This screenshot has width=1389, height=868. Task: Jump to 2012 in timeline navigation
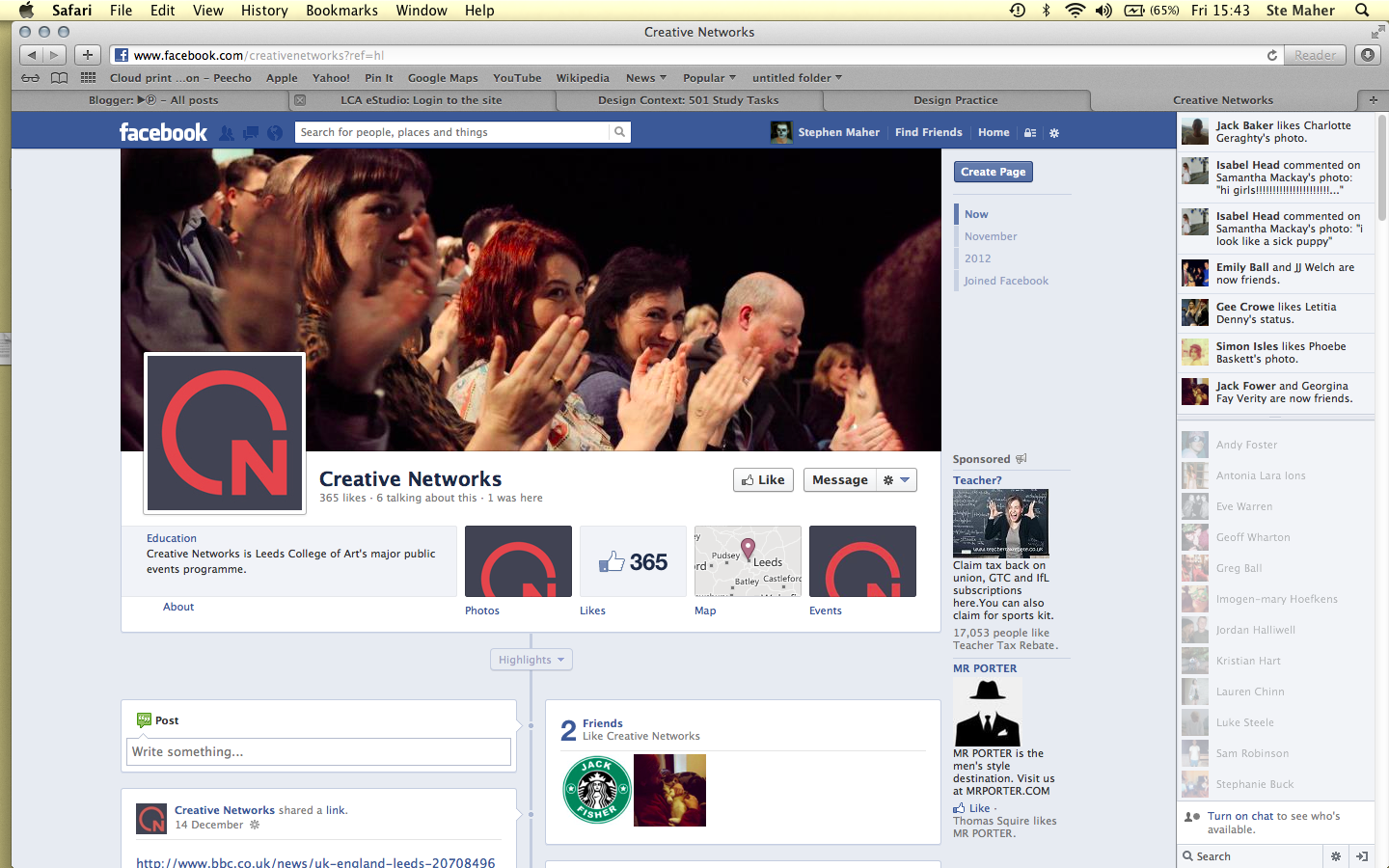click(x=977, y=258)
